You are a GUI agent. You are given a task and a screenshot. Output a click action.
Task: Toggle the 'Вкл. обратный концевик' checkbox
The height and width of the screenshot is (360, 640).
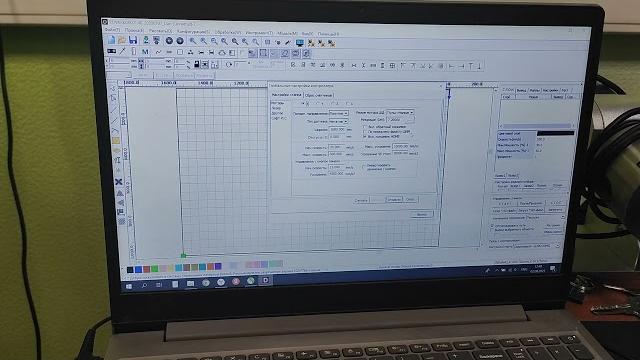point(365,127)
